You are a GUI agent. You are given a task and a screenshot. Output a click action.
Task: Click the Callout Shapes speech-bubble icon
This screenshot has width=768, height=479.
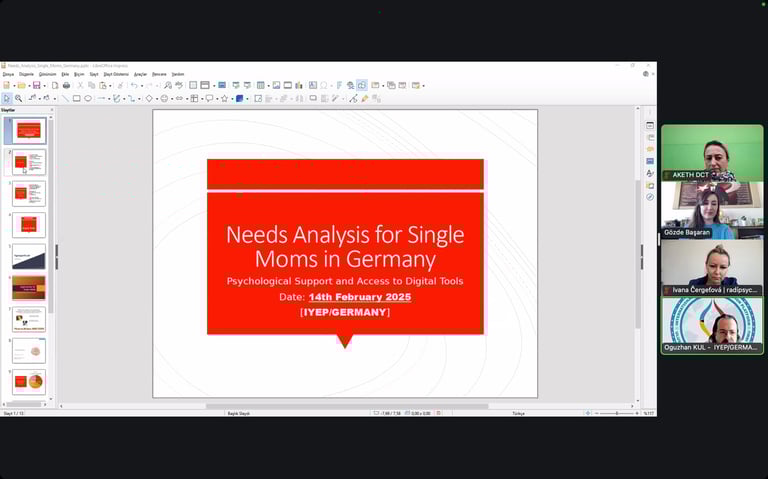tap(210, 98)
